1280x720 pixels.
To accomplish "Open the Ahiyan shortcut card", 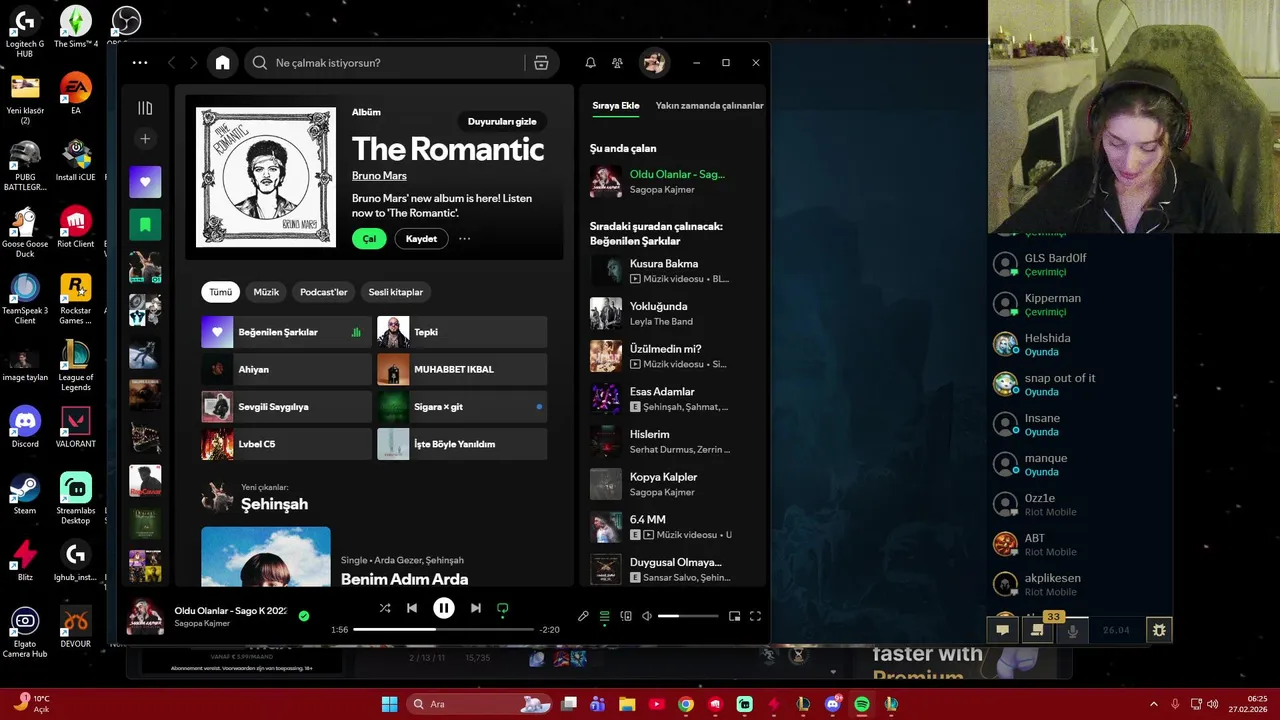I will [286, 369].
